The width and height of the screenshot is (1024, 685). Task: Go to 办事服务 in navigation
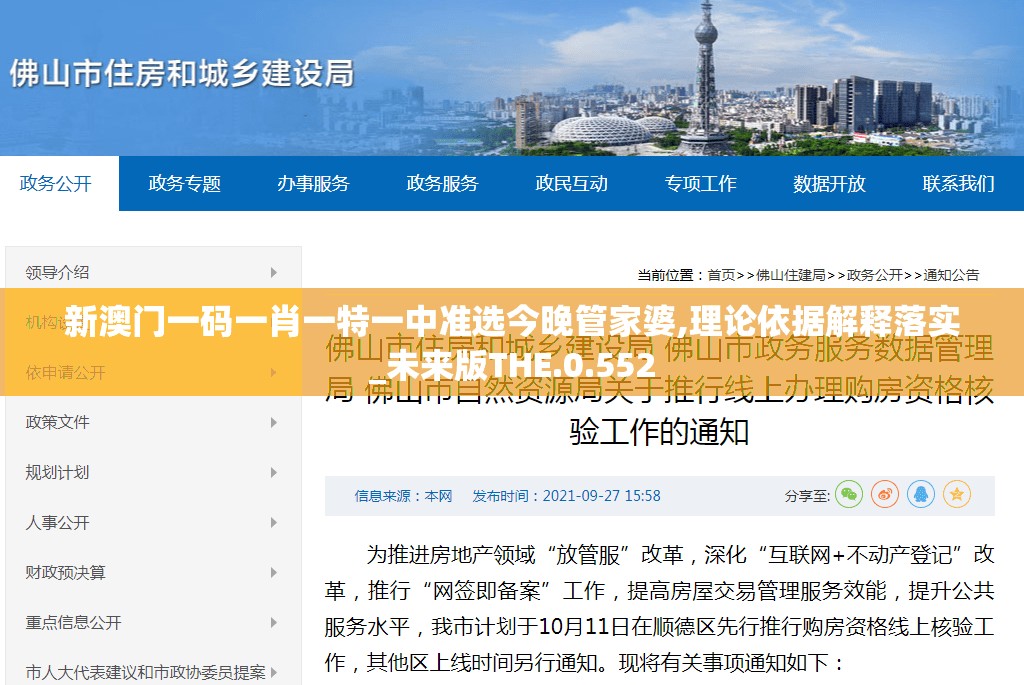click(313, 183)
